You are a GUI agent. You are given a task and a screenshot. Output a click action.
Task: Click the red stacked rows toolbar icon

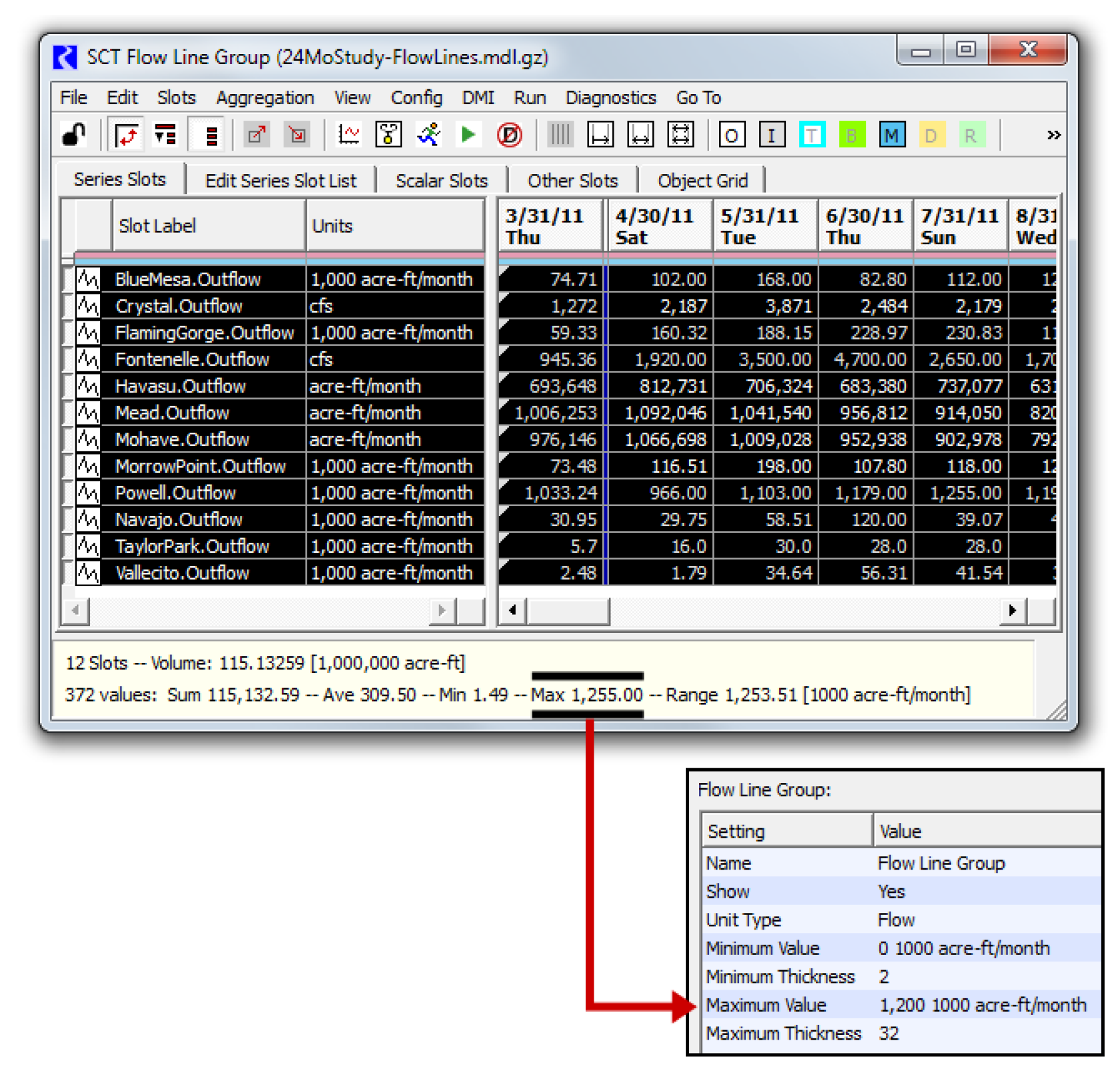[211, 135]
